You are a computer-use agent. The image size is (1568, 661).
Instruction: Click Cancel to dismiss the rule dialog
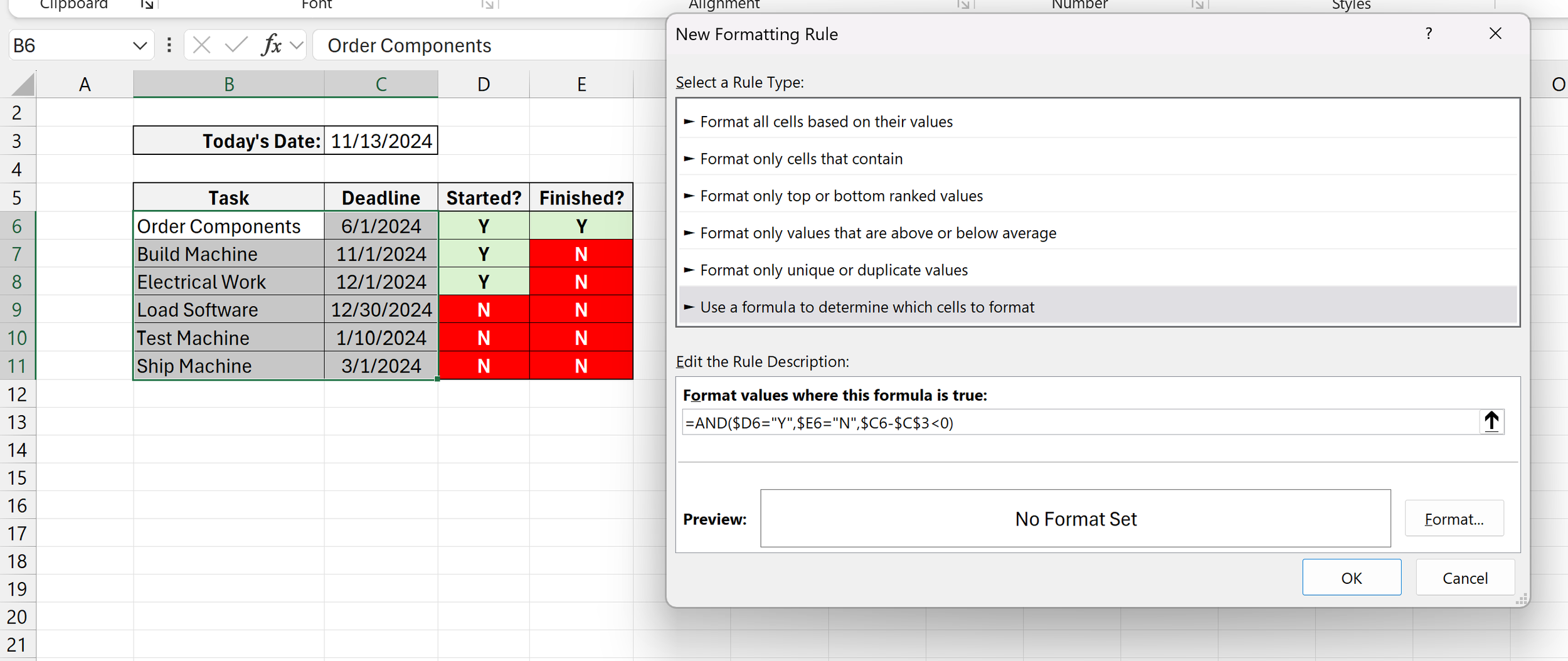1465,578
